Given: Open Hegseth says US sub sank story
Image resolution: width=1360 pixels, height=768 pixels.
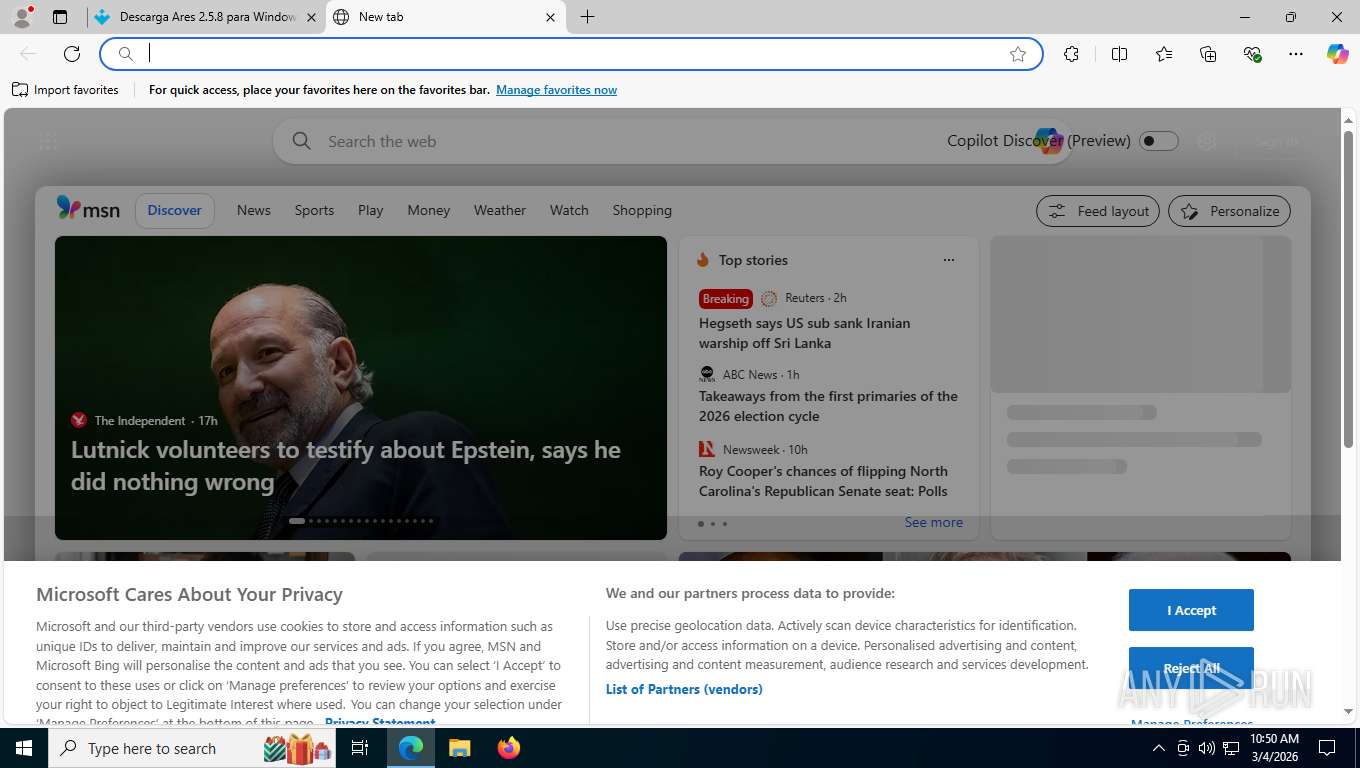Looking at the screenshot, I should coord(805,333).
